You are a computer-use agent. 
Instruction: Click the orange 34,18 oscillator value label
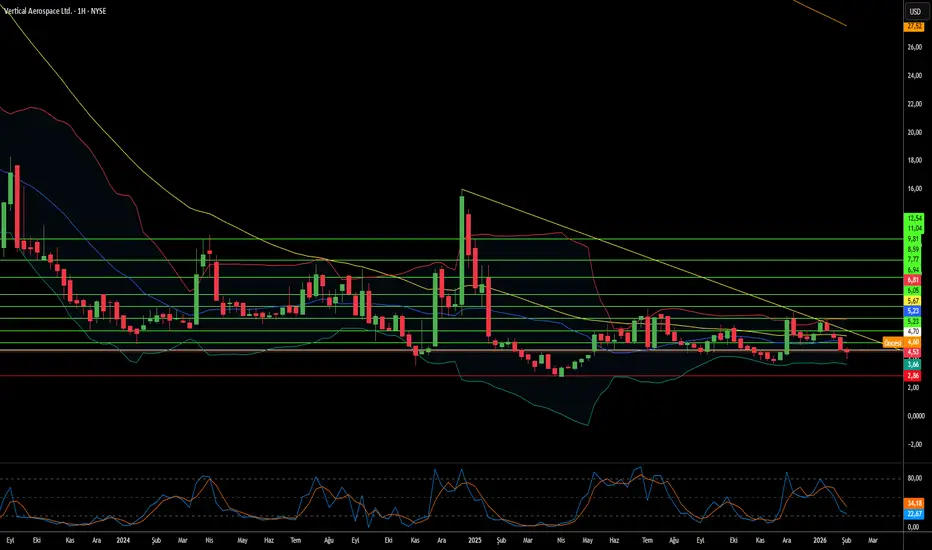pyautogui.click(x=914, y=503)
